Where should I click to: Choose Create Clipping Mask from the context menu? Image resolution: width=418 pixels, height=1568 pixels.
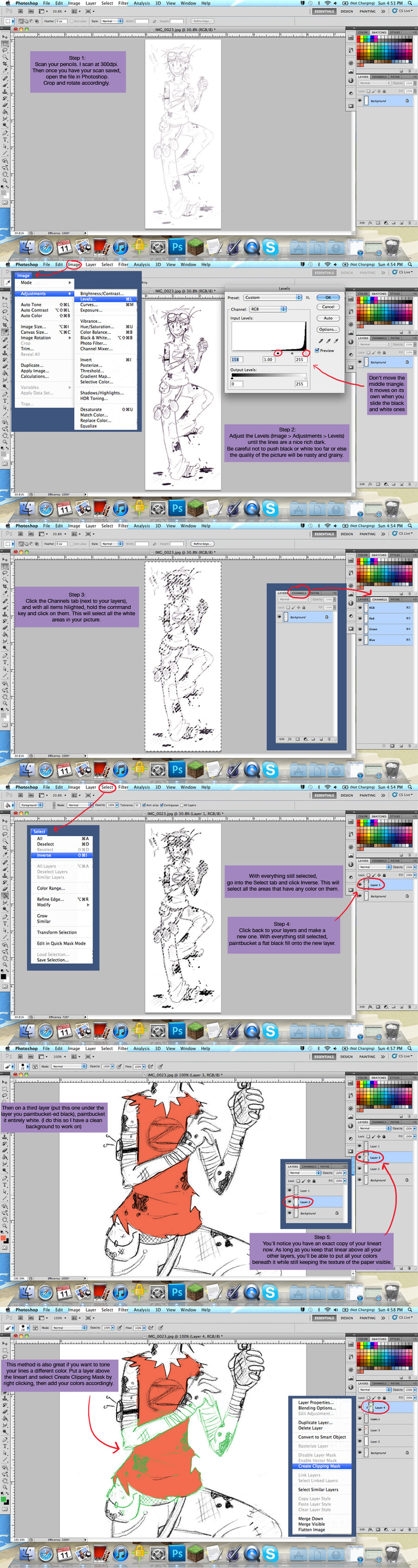click(x=322, y=1466)
